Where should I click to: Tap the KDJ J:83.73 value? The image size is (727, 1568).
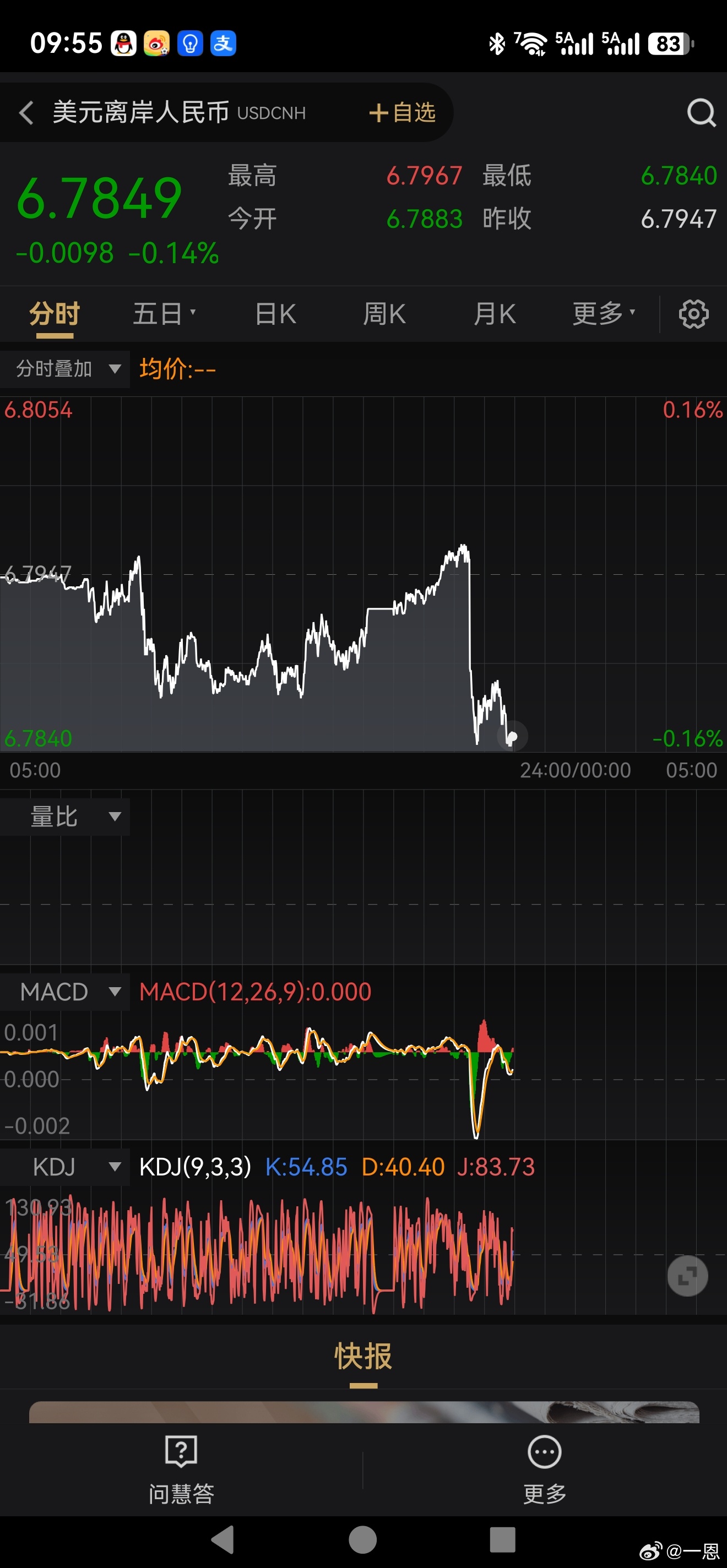496,1167
